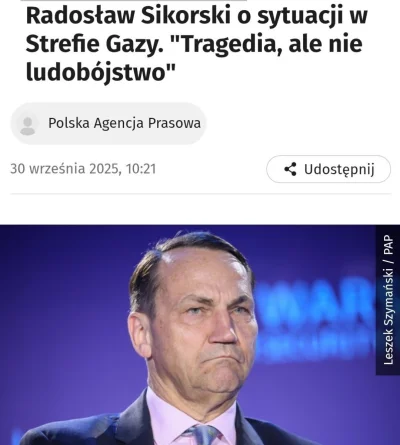This screenshot has width=400, height=445.
Task: Click the word "Polska" in the author chip
Action: pyautogui.click(x=69, y=123)
